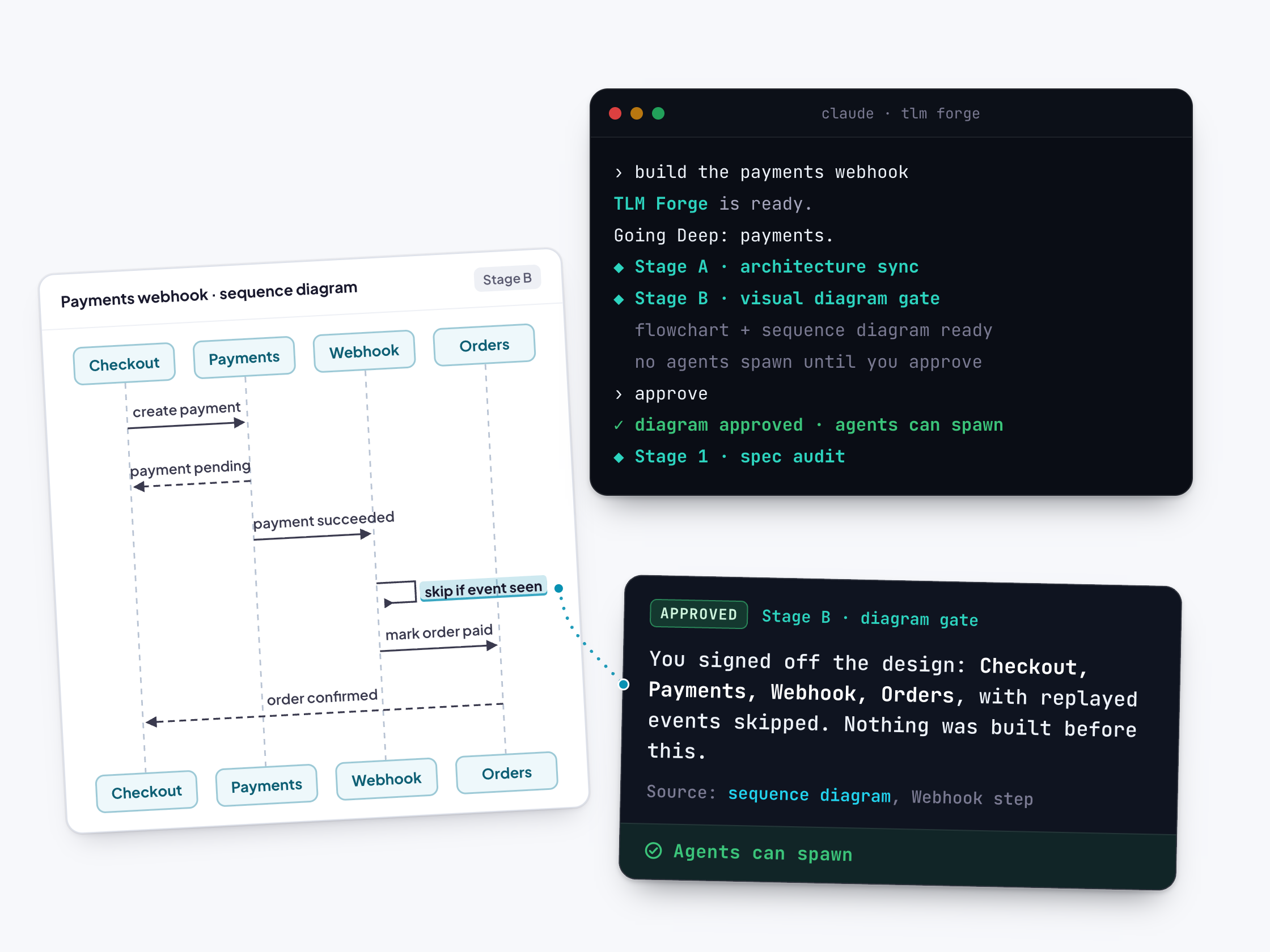
Task: Click the prompt chevron before build the payments webhook
Action: point(619,173)
